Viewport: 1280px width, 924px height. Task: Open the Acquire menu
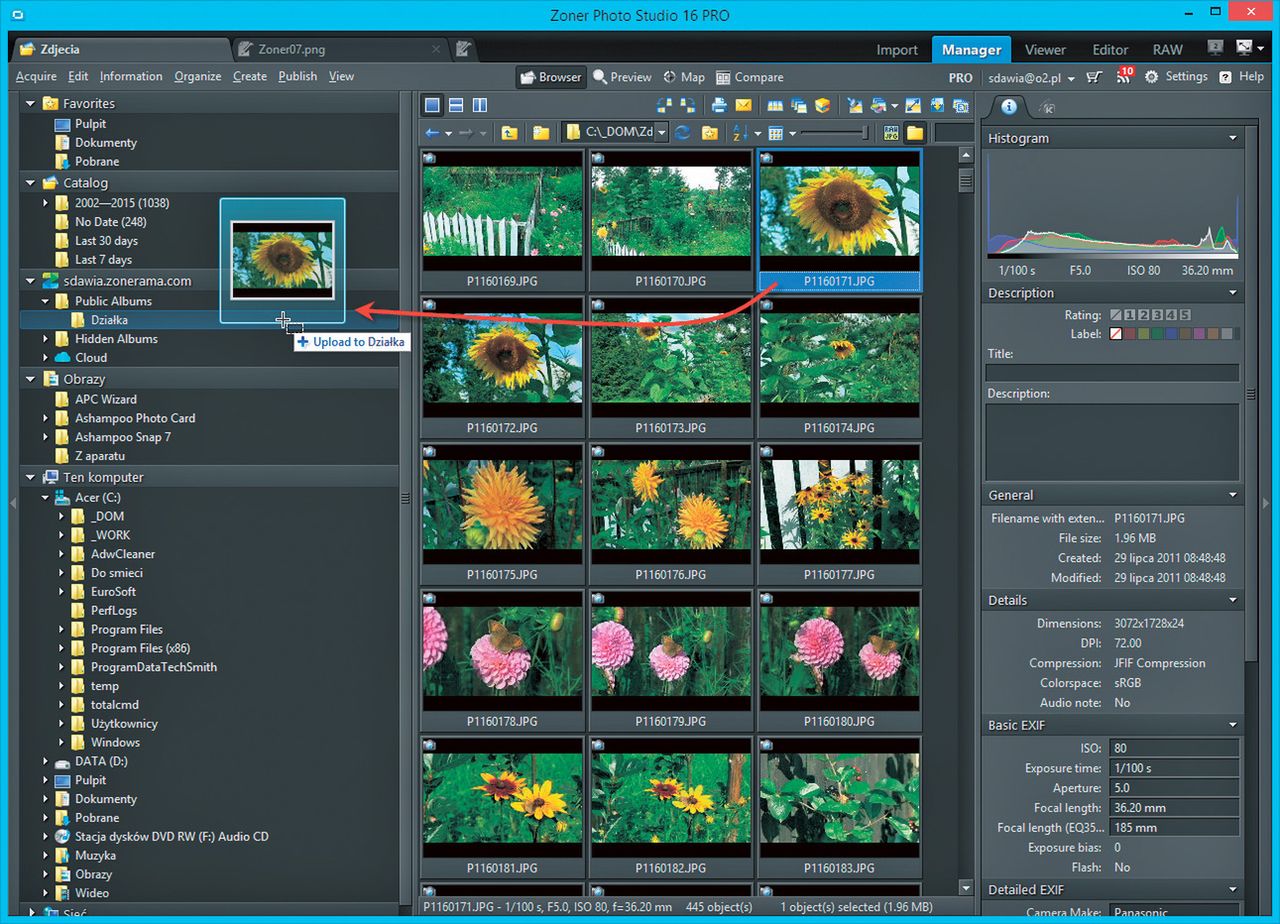(36, 76)
